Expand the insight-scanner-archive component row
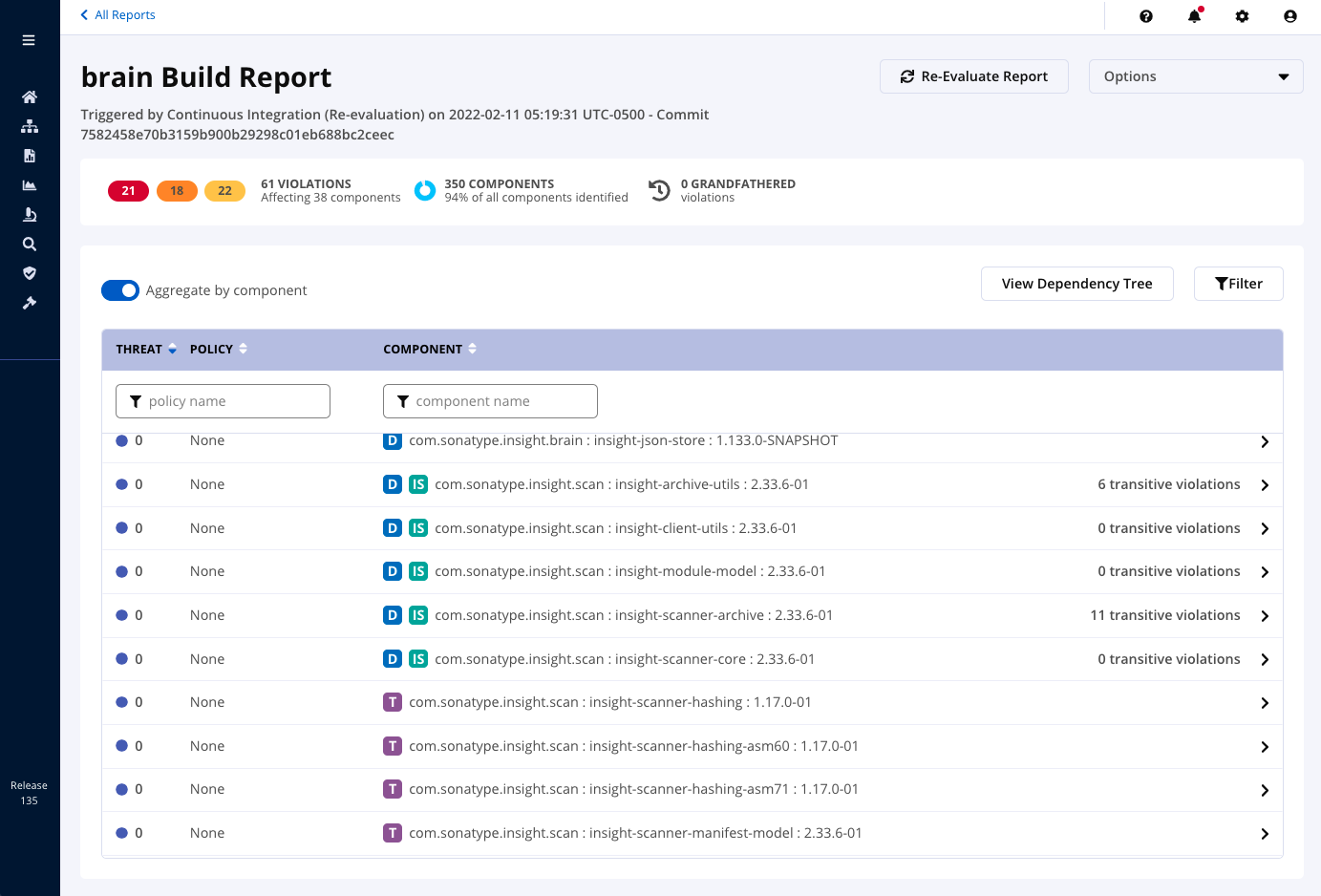 (x=1265, y=615)
